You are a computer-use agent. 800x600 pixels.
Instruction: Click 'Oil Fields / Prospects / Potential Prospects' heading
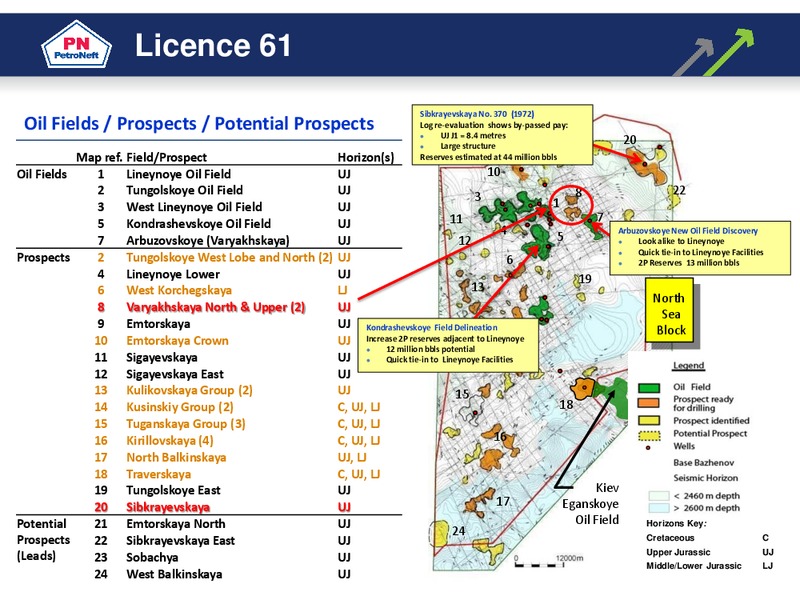click(x=199, y=123)
